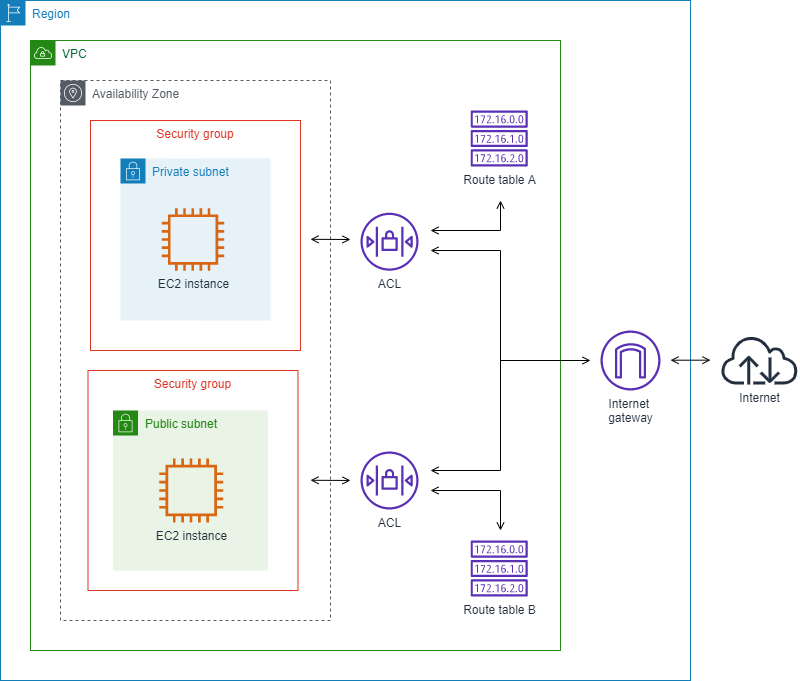Click Security group label above Public subnet
The height and width of the screenshot is (681, 800).
click(x=192, y=384)
